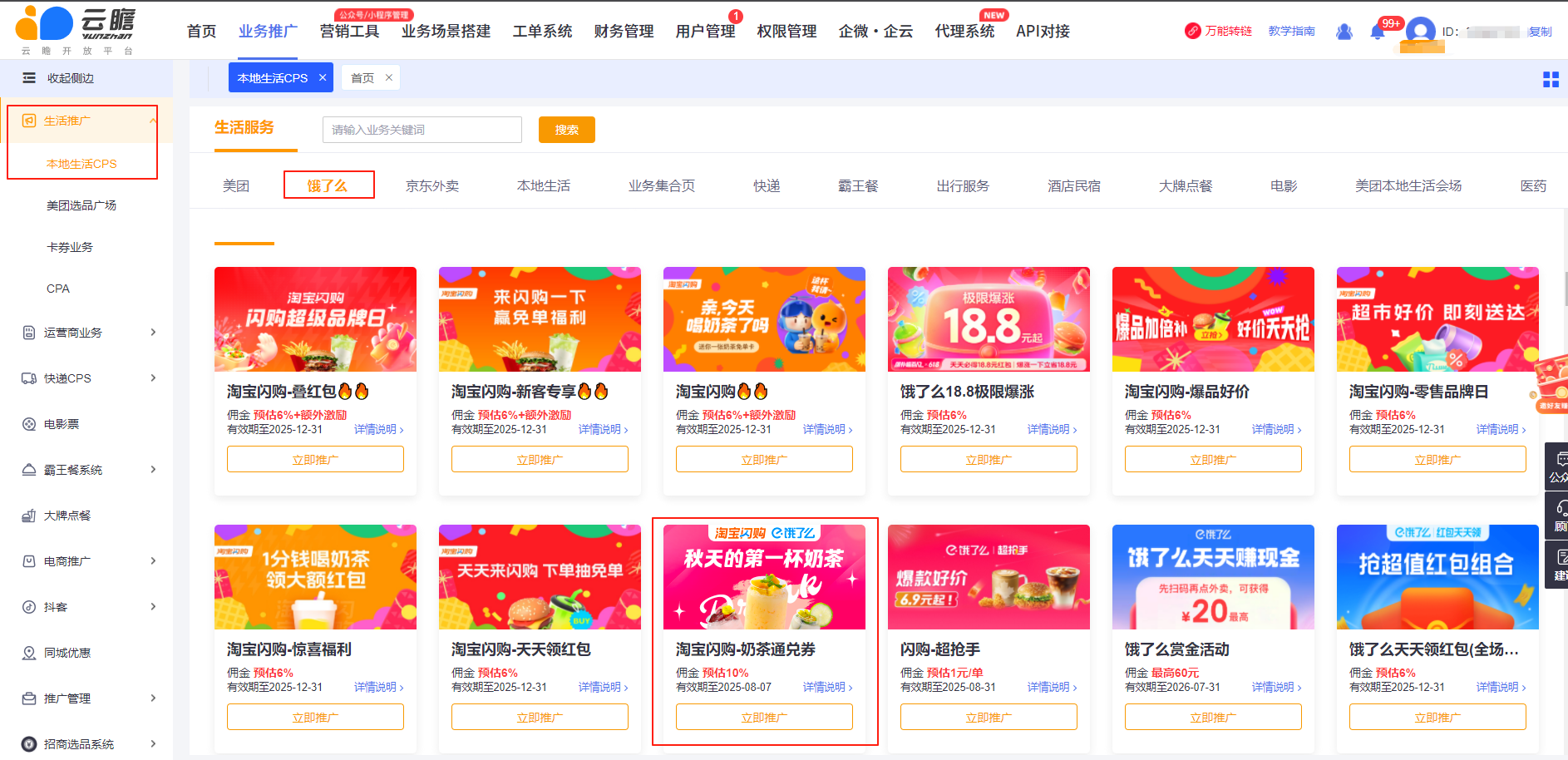Click the 招商选品系统 sidebar icon

[x=29, y=744]
